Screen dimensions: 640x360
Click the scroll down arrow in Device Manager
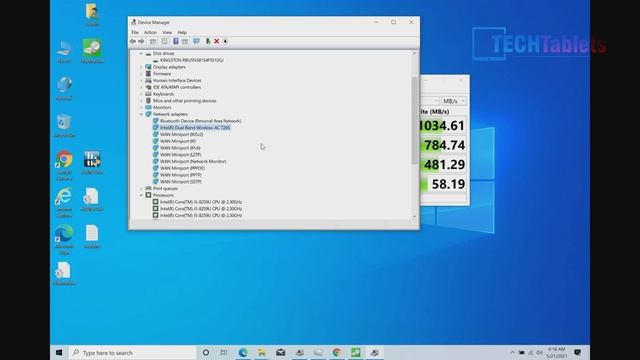click(414, 217)
